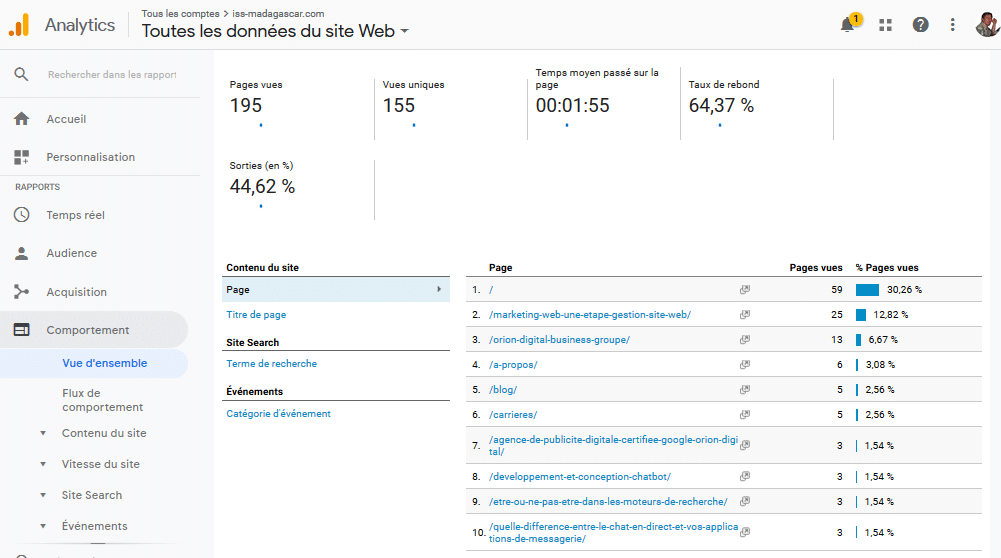Open Temps réel reports
Viewport: 1001px width, 558px height.
[75, 215]
